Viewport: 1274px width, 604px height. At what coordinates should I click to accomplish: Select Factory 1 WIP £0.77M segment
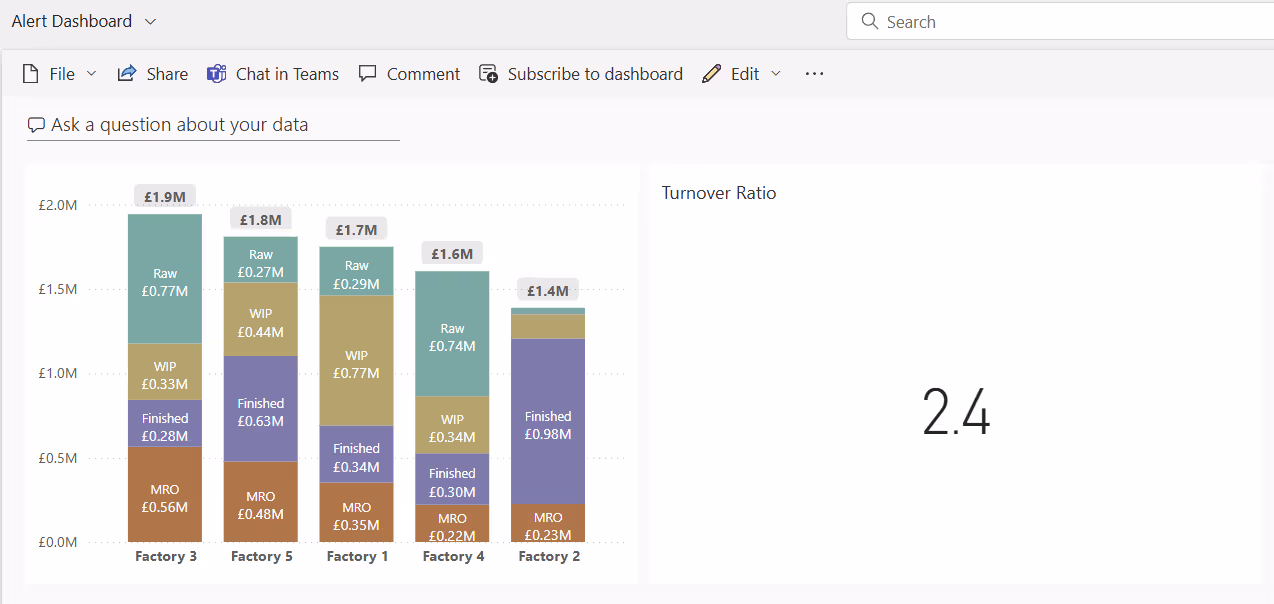tap(357, 361)
